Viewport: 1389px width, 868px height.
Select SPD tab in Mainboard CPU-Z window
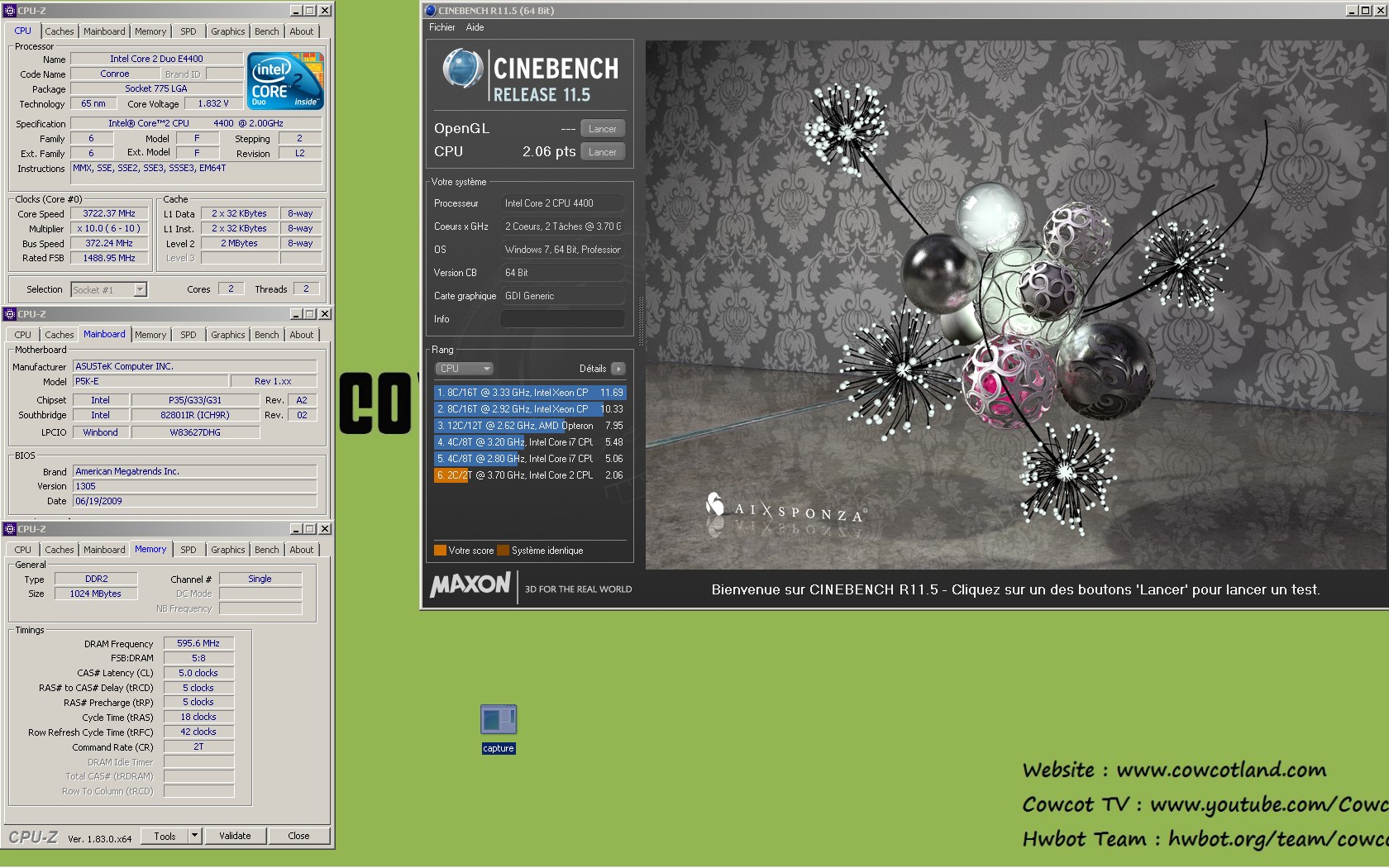tap(189, 335)
